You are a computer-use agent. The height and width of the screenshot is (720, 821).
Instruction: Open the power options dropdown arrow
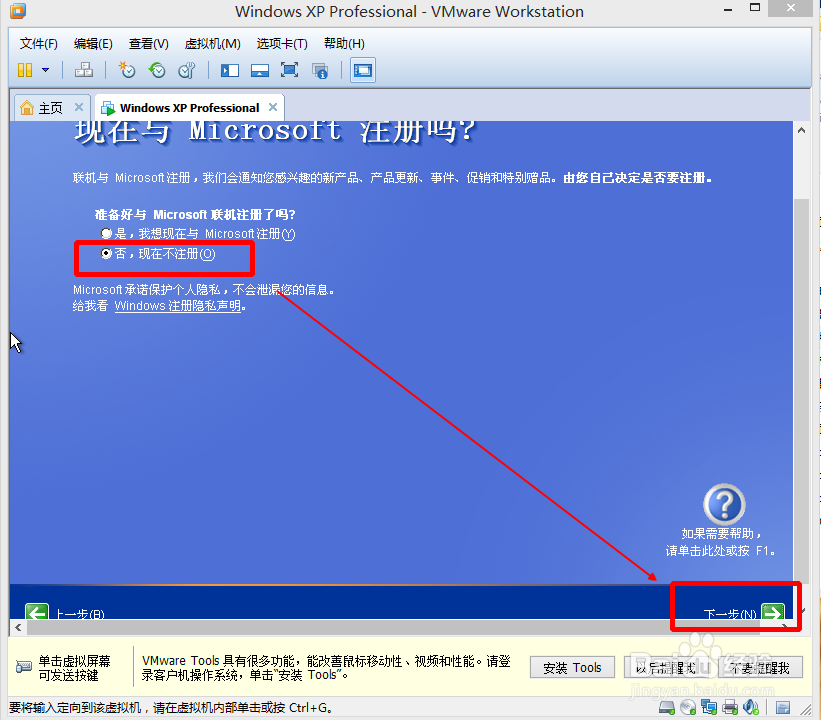pyautogui.click(x=46, y=70)
